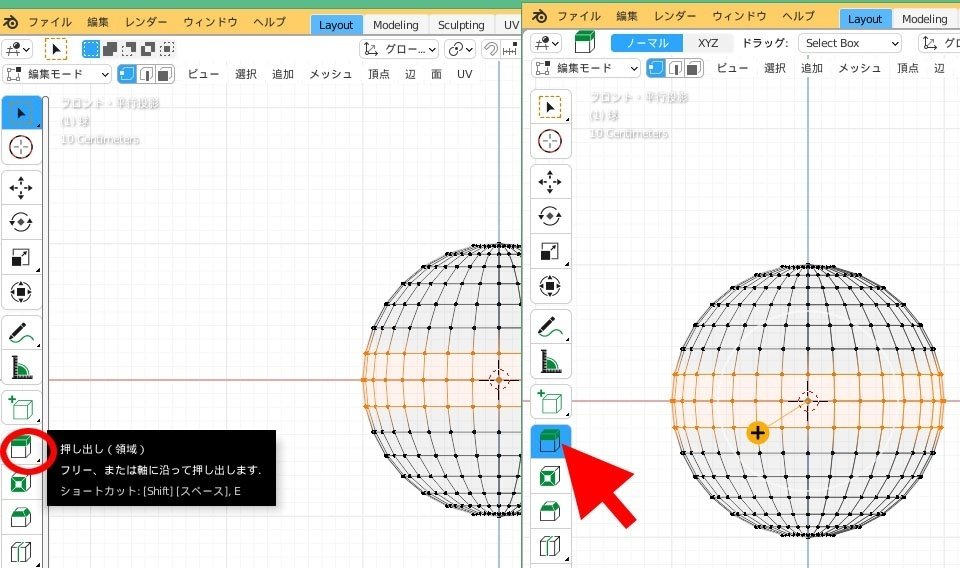Select the Tweak select tool in left window
The height and width of the screenshot is (568, 960).
[x=21, y=113]
